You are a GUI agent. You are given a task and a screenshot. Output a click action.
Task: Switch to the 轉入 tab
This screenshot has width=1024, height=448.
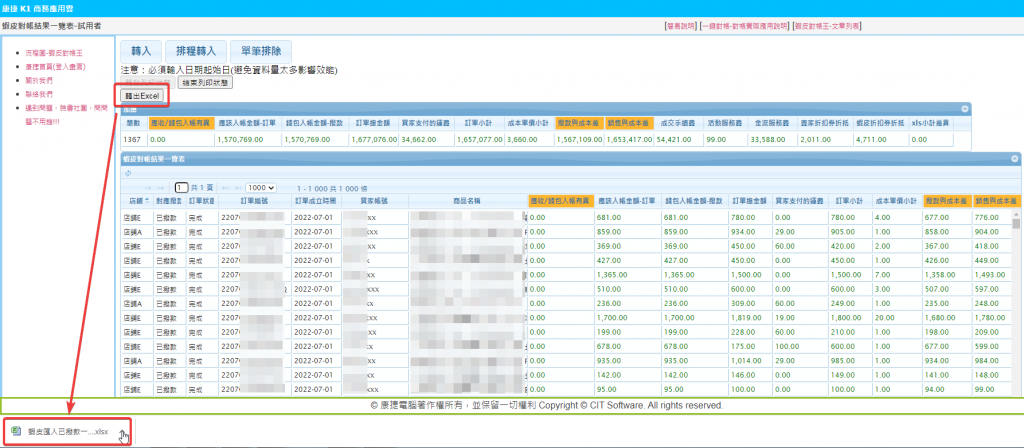click(141, 51)
